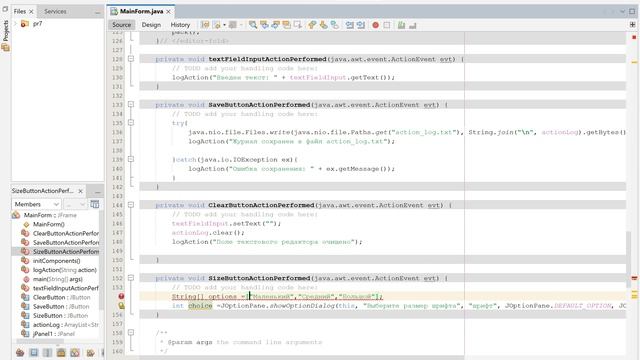640x360 pixels.
Task: Open the History view button
Action: tap(180, 25)
